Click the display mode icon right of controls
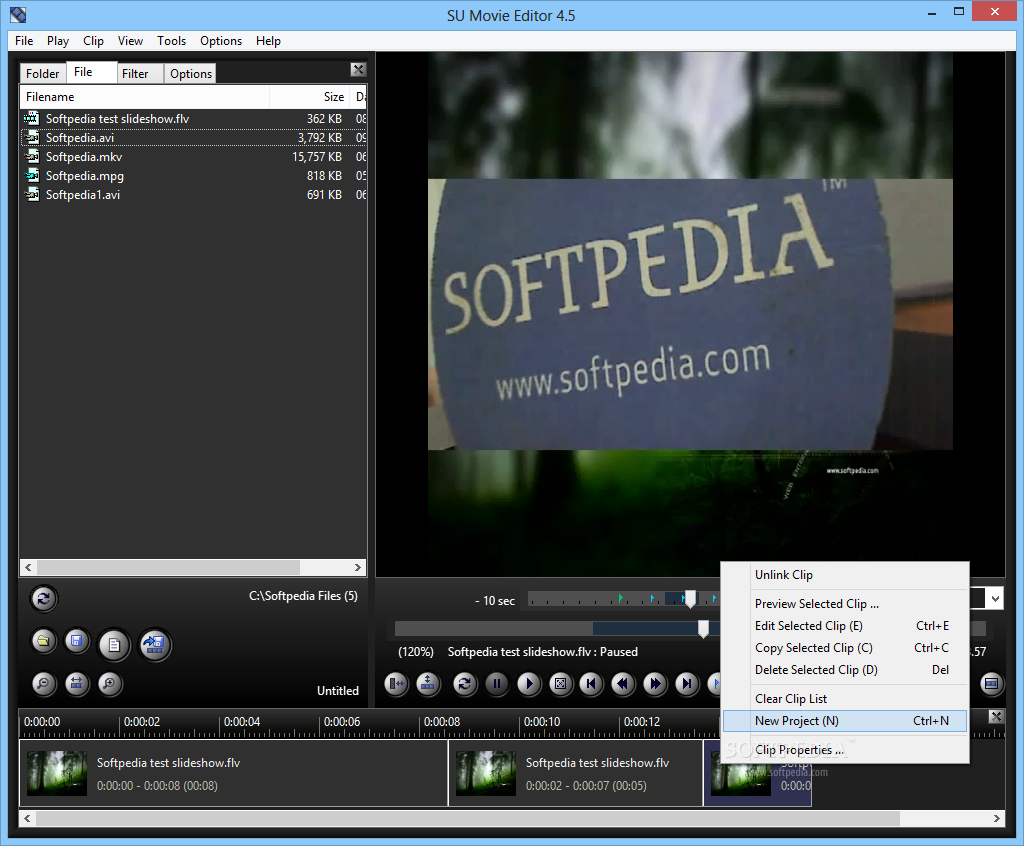Image resolution: width=1024 pixels, height=846 pixels. (x=991, y=684)
